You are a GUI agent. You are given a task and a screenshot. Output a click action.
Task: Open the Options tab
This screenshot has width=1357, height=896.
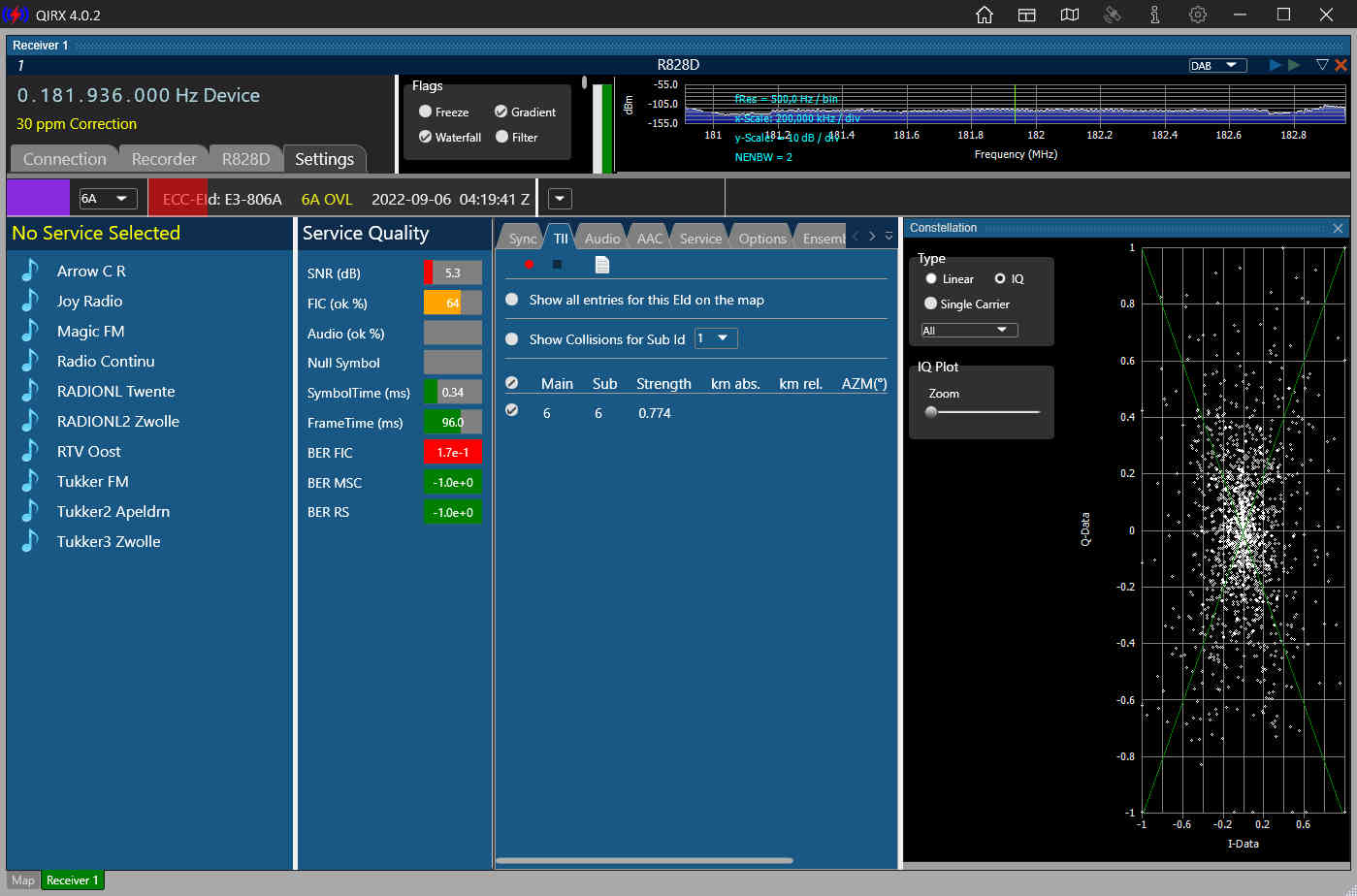pyautogui.click(x=762, y=239)
